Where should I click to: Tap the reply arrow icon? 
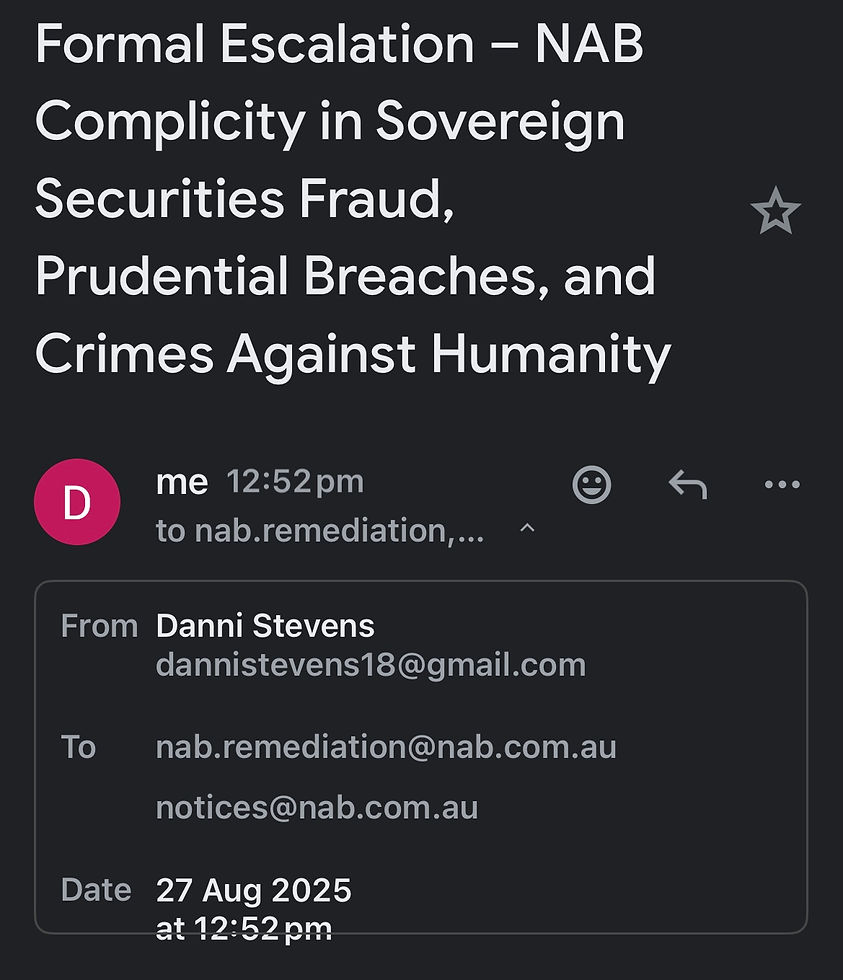click(x=687, y=485)
